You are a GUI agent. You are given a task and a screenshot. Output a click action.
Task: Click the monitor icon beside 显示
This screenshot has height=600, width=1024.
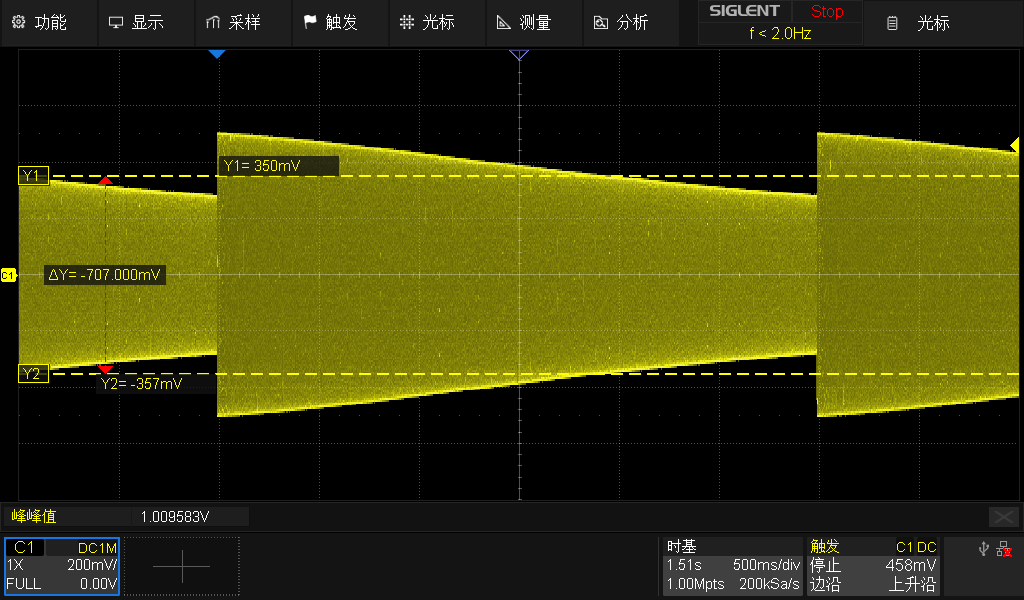click(x=116, y=23)
